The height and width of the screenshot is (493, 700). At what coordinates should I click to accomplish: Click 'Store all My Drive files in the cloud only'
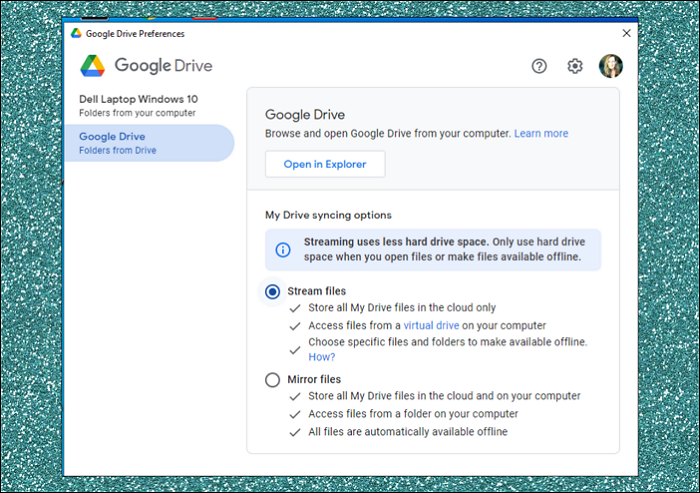coord(402,308)
